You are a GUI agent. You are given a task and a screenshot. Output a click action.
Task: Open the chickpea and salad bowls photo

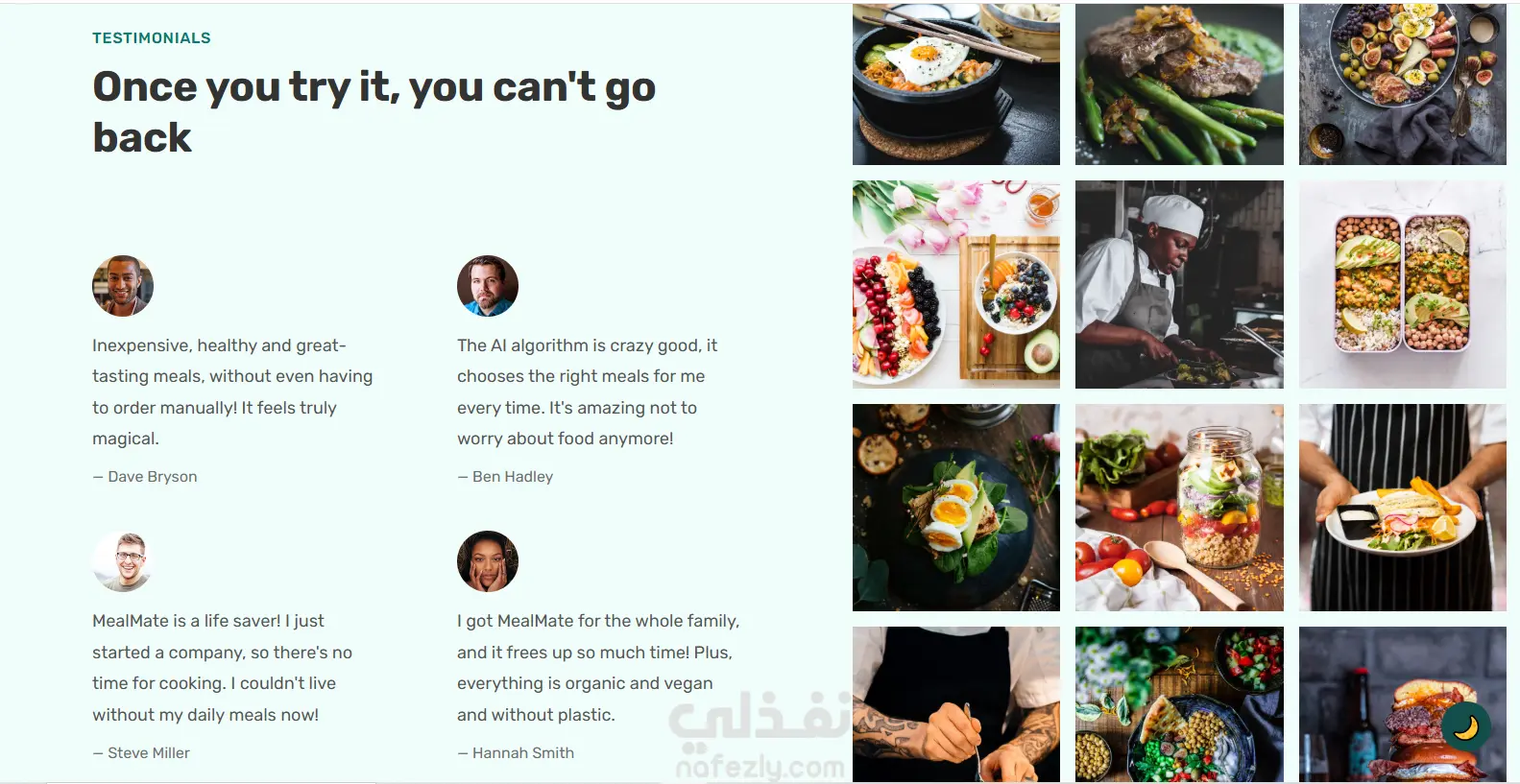tap(1179, 704)
